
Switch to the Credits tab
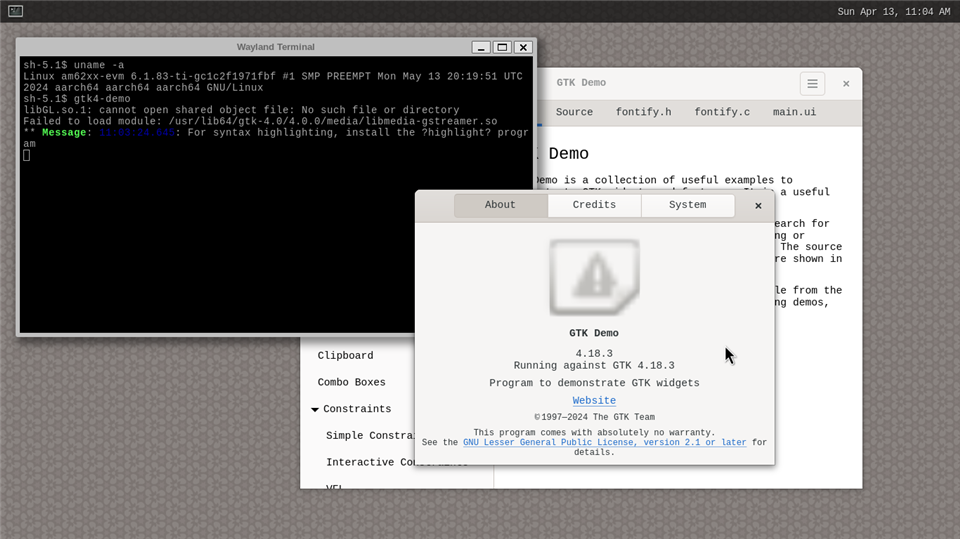[x=594, y=205]
